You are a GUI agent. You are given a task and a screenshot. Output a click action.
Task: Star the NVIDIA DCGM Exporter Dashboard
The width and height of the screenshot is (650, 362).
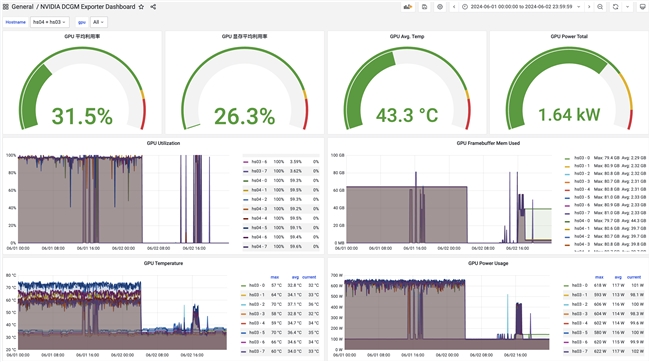click(x=141, y=7)
